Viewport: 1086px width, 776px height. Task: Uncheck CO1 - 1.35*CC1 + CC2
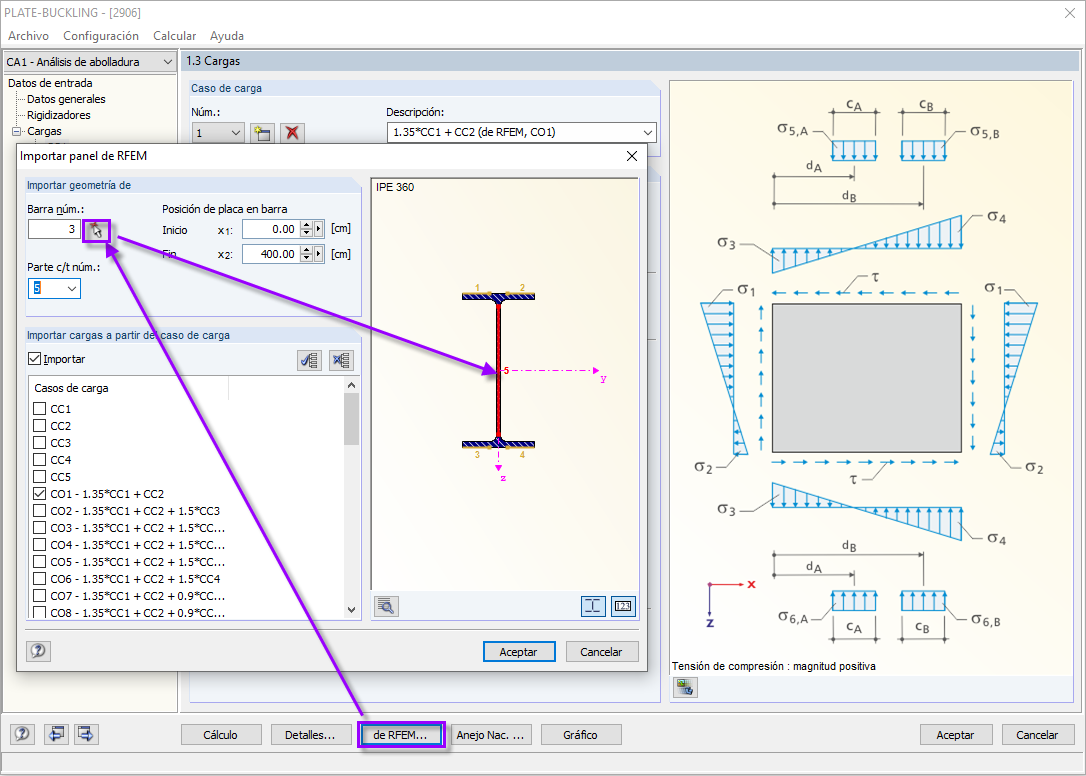[x=39, y=494]
